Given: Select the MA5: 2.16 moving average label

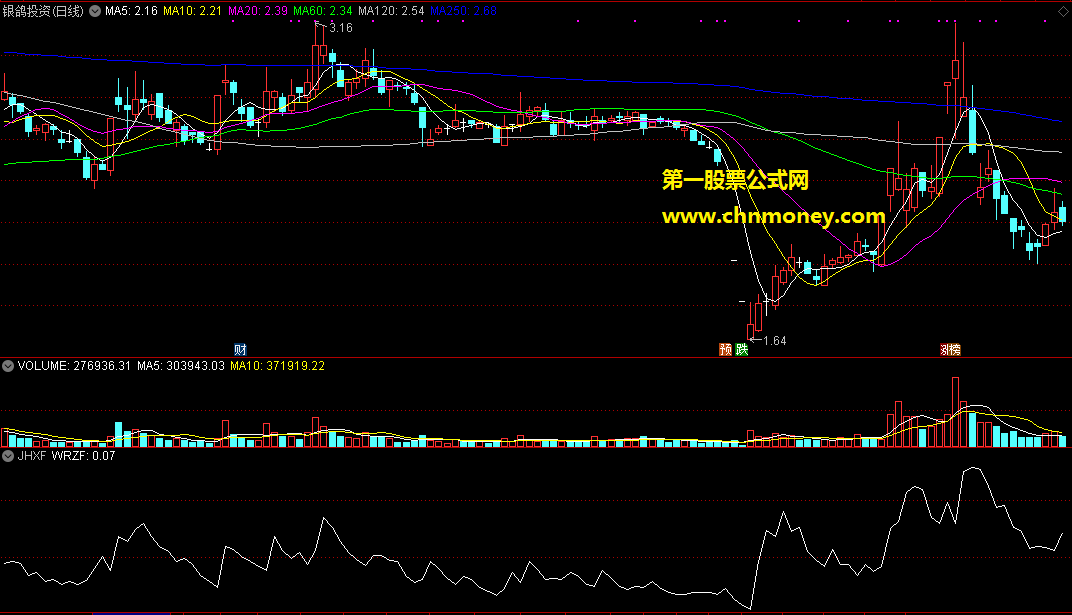Looking at the screenshot, I should (x=131, y=11).
